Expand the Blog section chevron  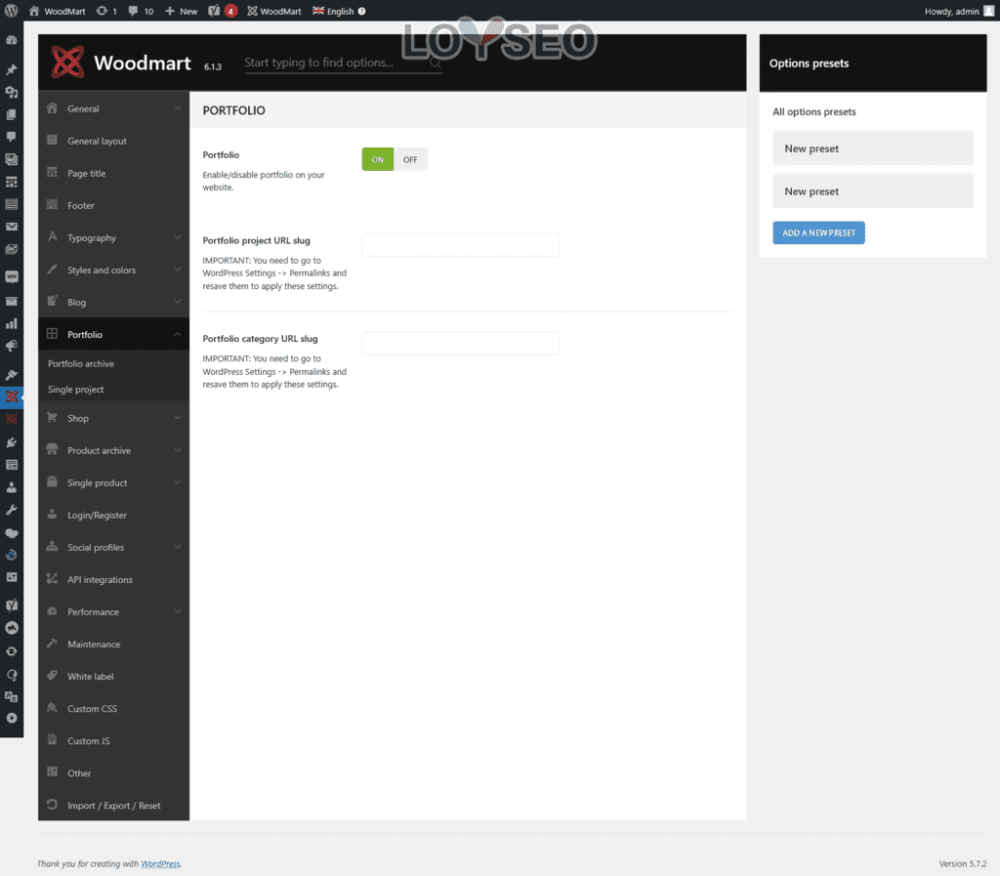pyautogui.click(x=177, y=302)
